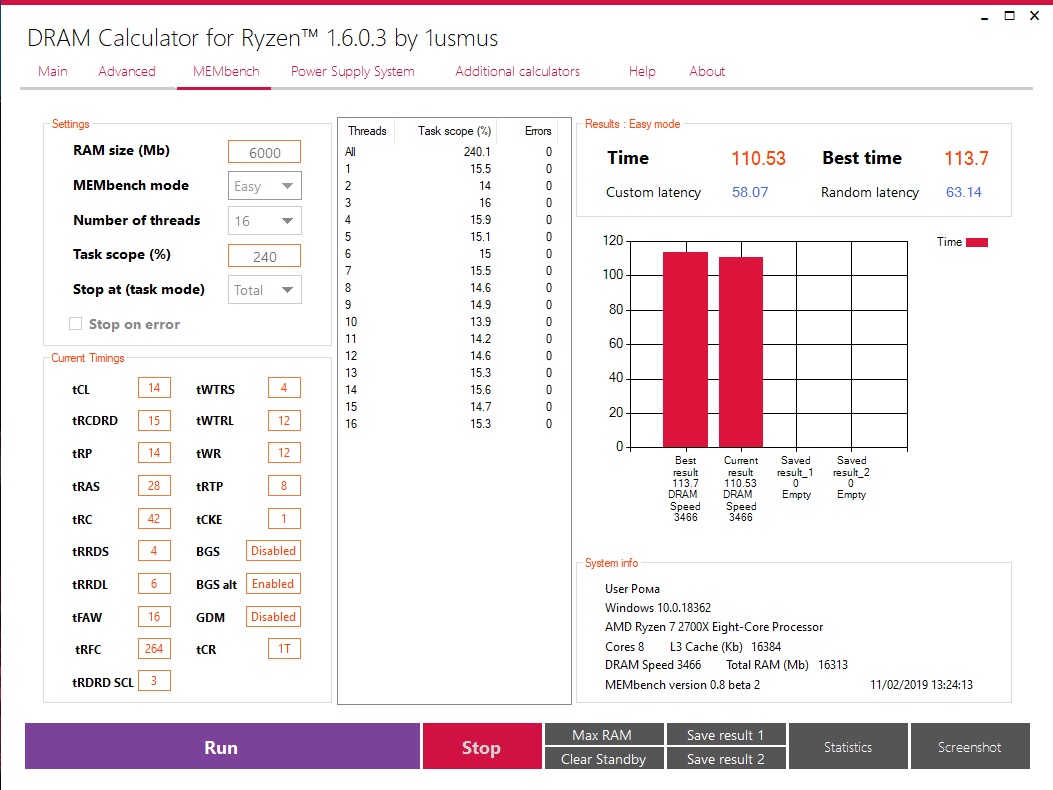Click the tRRDL value field
Viewport: 1053px width, 790px height.
(x=154, y=583)
